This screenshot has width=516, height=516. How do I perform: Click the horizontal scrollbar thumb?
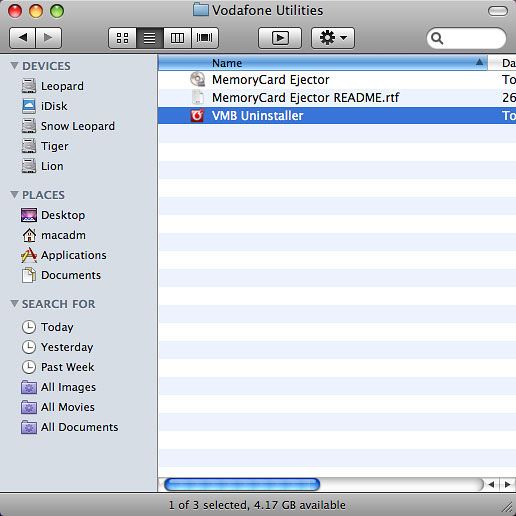[242, 484]
